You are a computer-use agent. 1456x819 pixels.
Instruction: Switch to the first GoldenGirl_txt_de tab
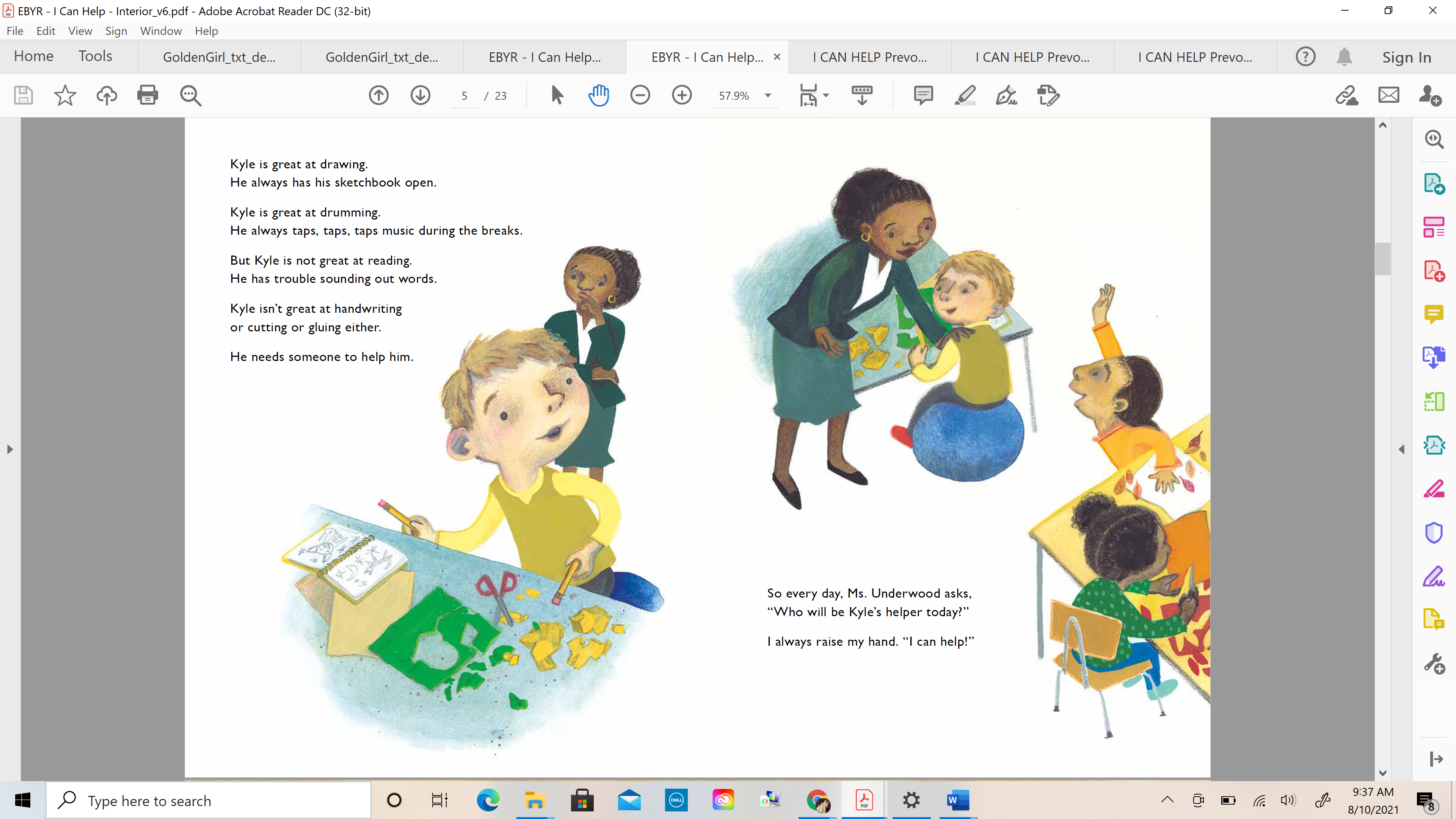pos(219,57)
